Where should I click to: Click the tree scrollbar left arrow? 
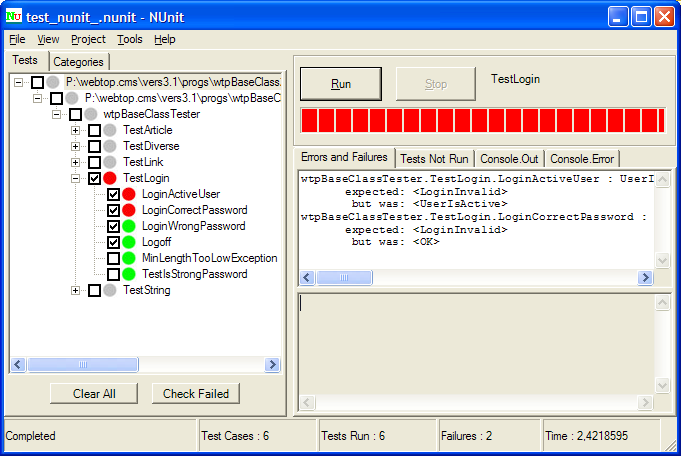click(x=18, y=364)
